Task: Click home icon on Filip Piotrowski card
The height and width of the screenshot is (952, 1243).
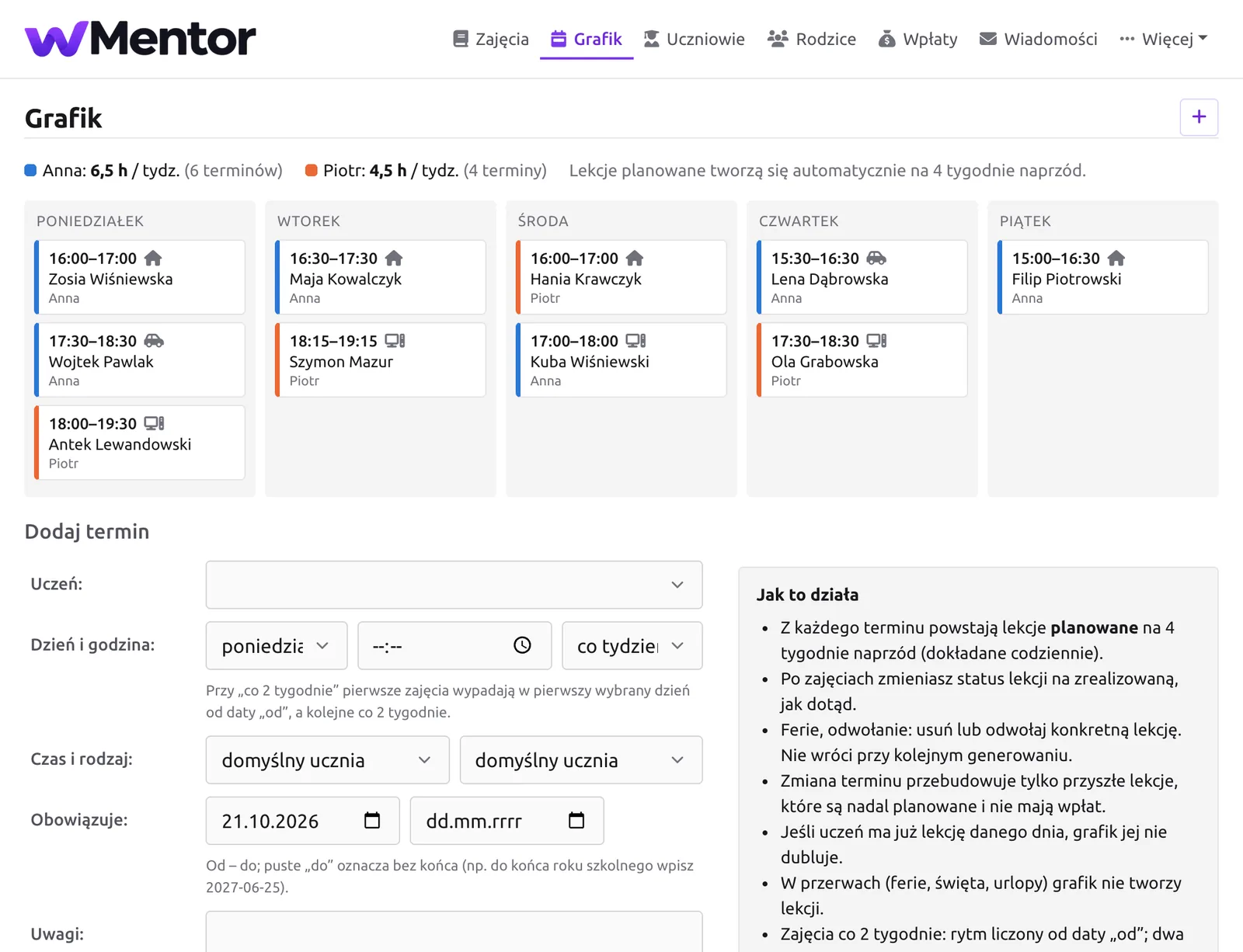Action: (x=1116, y=258)
